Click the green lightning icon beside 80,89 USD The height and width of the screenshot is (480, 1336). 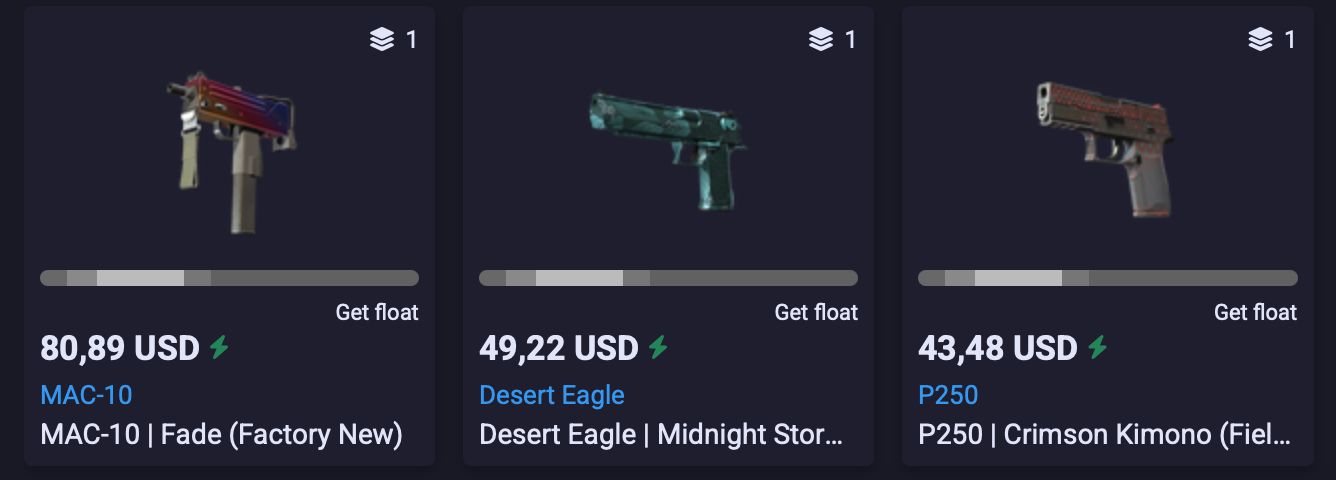point(219,348)
